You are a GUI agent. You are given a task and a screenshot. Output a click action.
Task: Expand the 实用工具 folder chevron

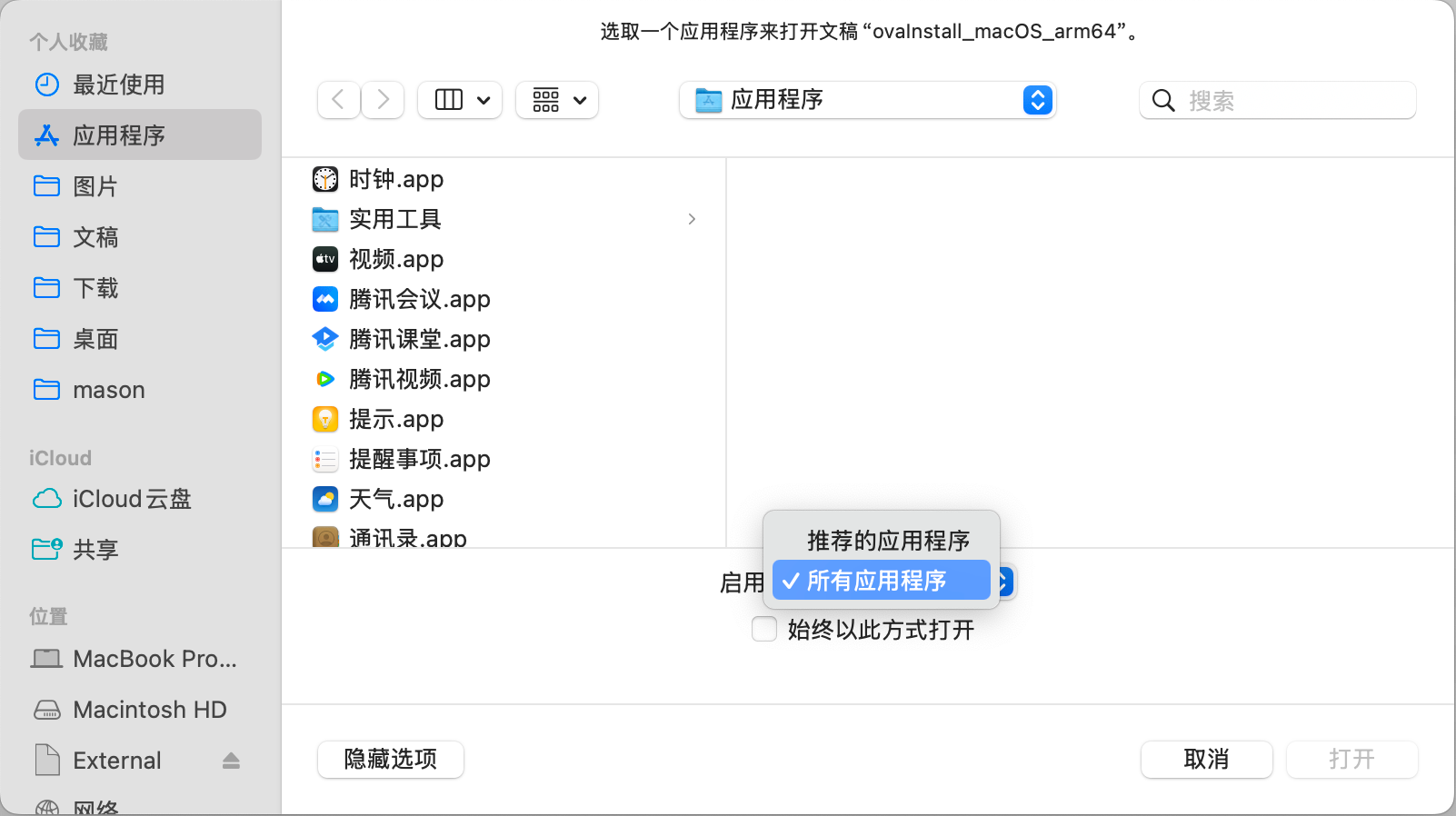click(692, 219)
